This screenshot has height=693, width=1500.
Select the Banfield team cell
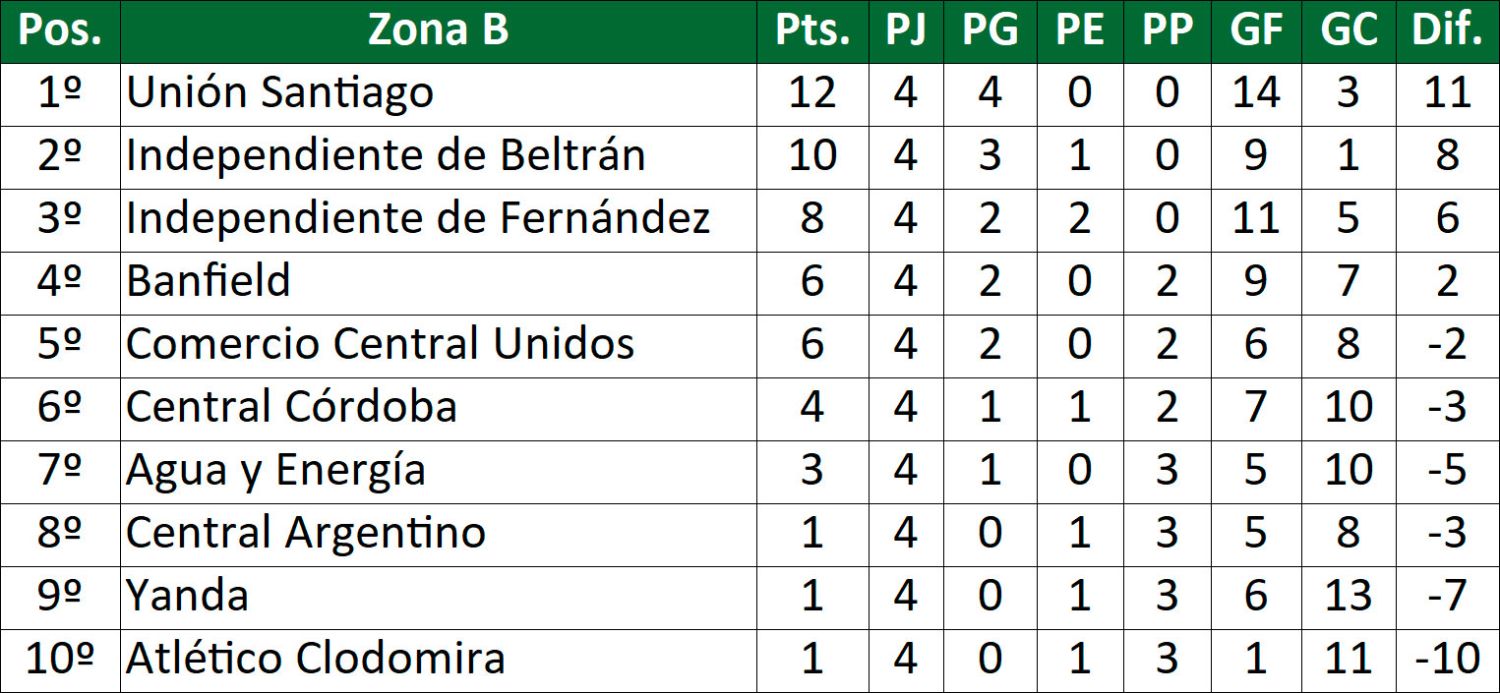pos(208,283)
